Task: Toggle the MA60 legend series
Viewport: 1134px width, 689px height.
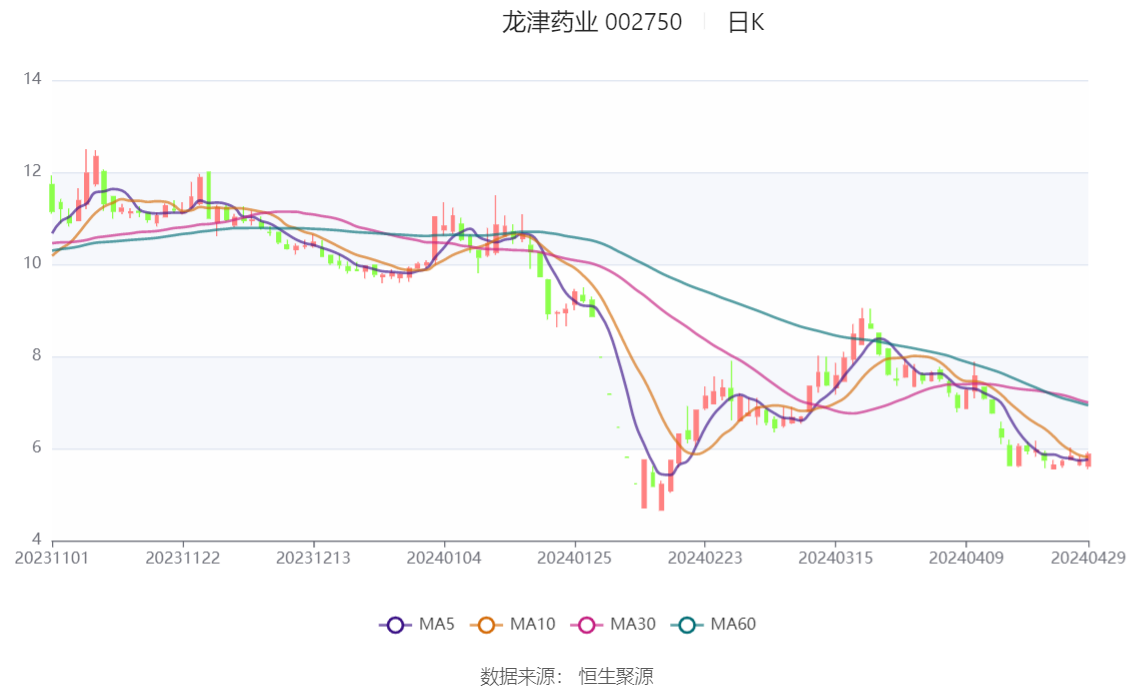Action: tap(714, 624)
